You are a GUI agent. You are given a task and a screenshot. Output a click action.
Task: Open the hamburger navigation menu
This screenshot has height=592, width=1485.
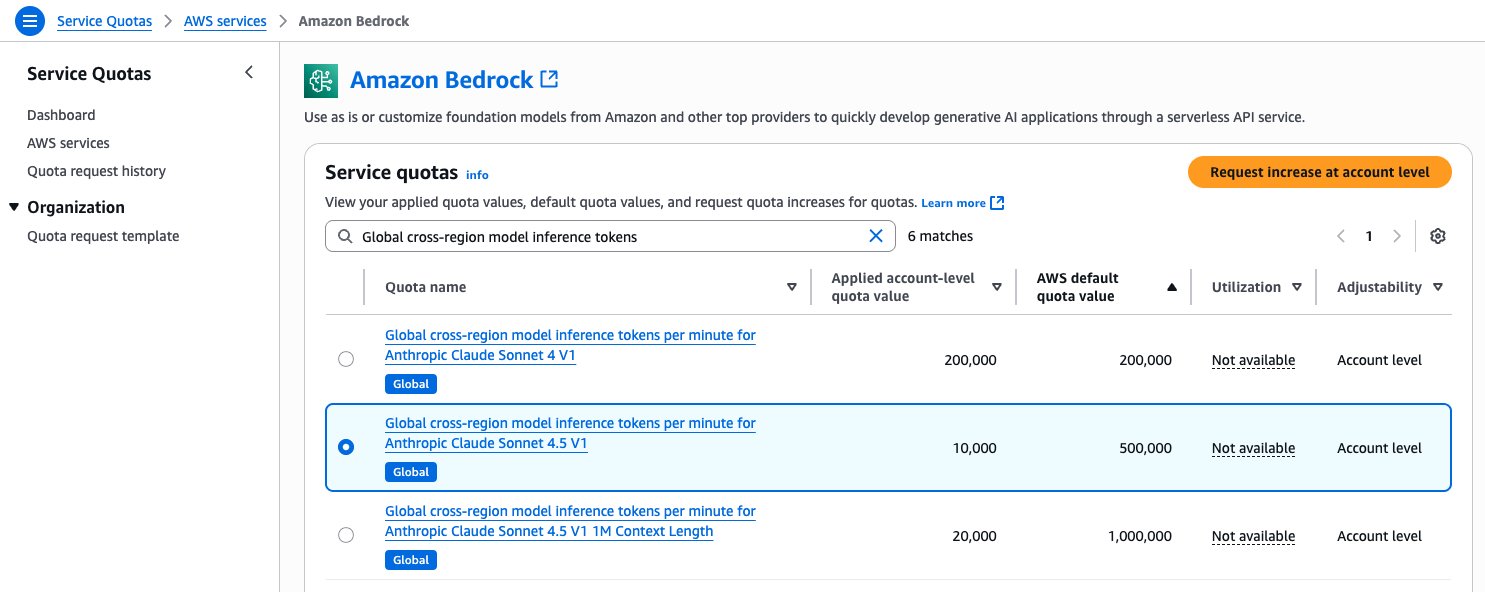click(x=30, y=20)
